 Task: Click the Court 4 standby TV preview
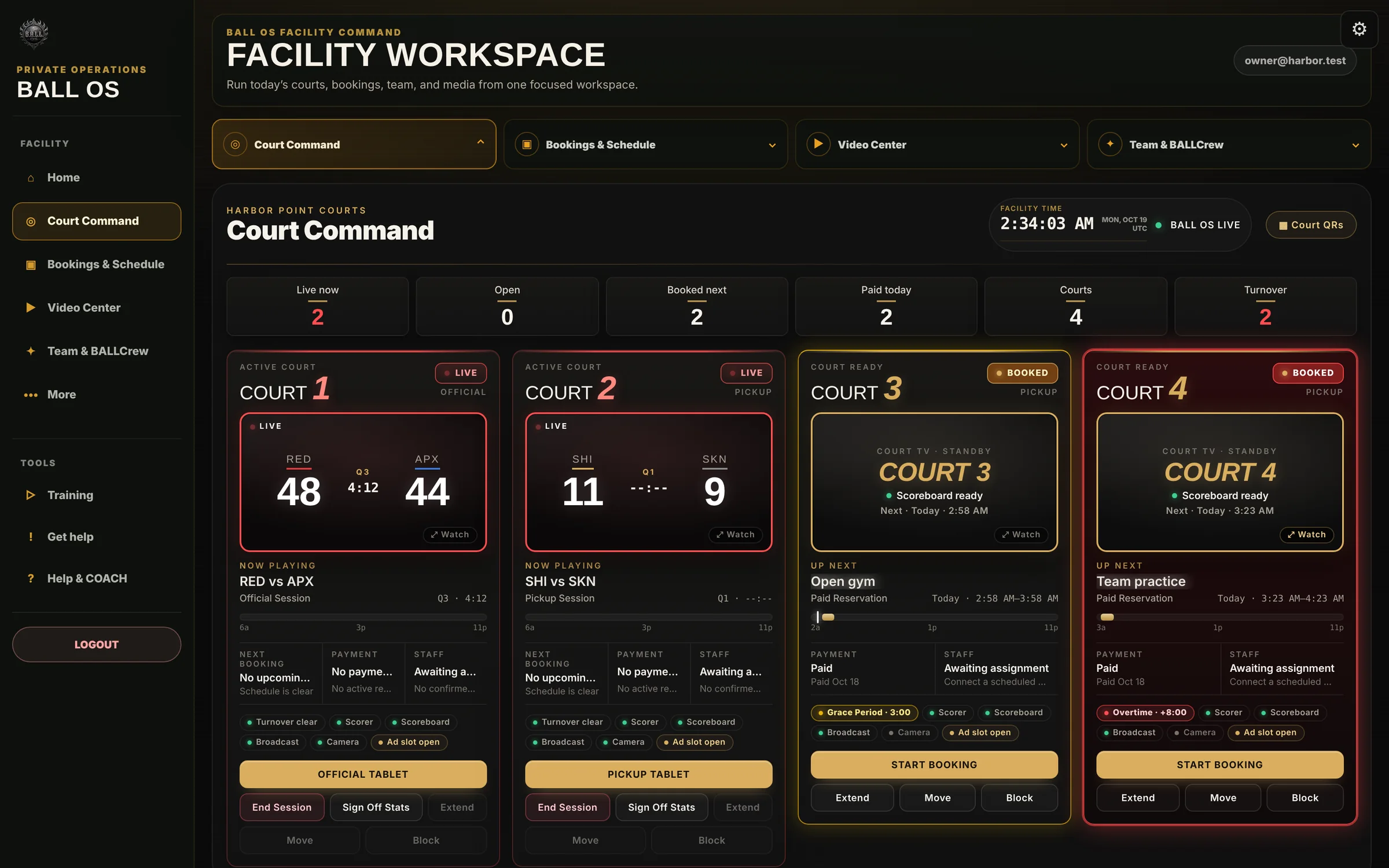click(x=1219, y=482)
